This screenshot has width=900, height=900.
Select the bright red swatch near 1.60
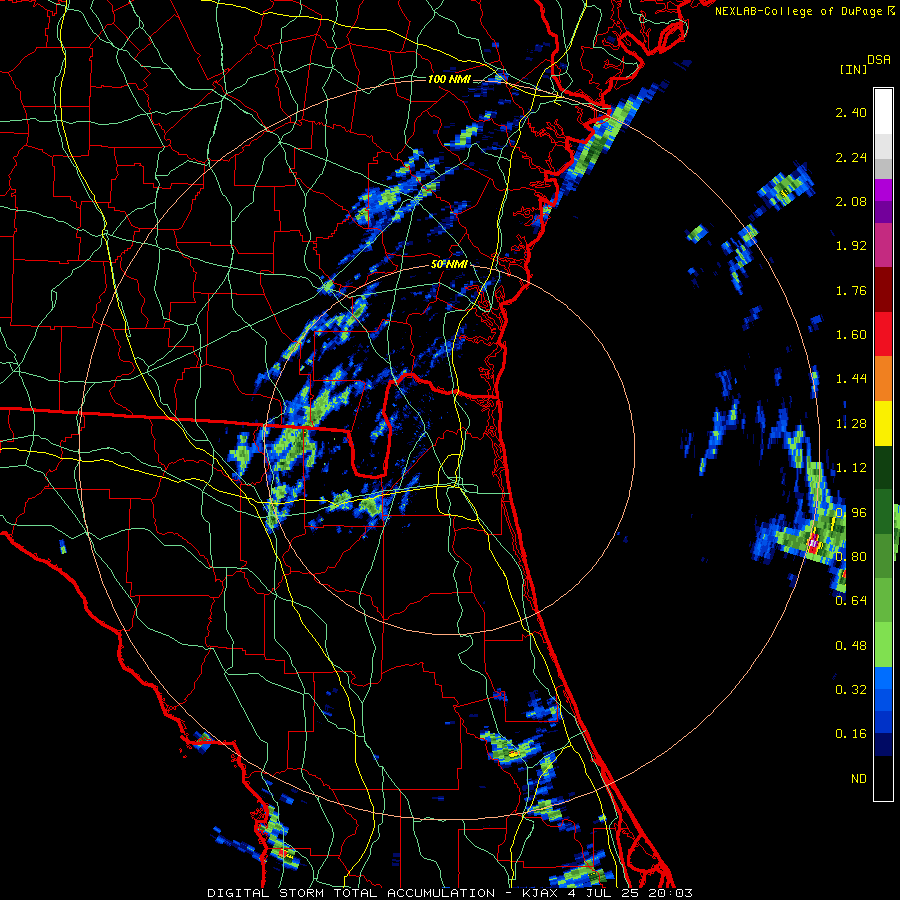click(883, 334)
